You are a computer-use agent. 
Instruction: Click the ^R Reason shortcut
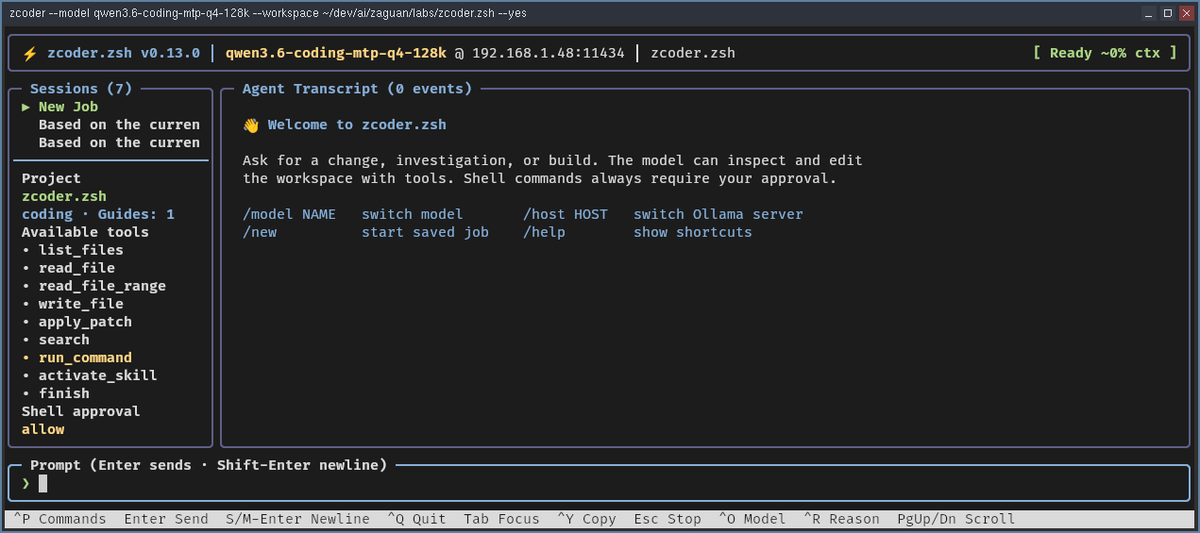[x=841, y=519]
